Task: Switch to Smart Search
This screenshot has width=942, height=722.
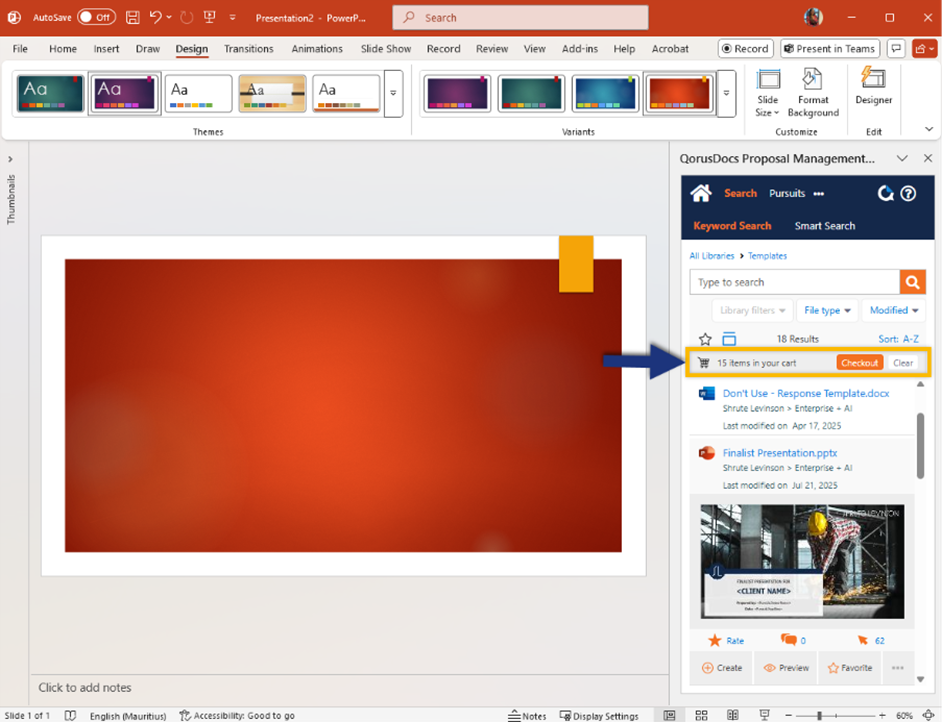Action: coord(825,226)
